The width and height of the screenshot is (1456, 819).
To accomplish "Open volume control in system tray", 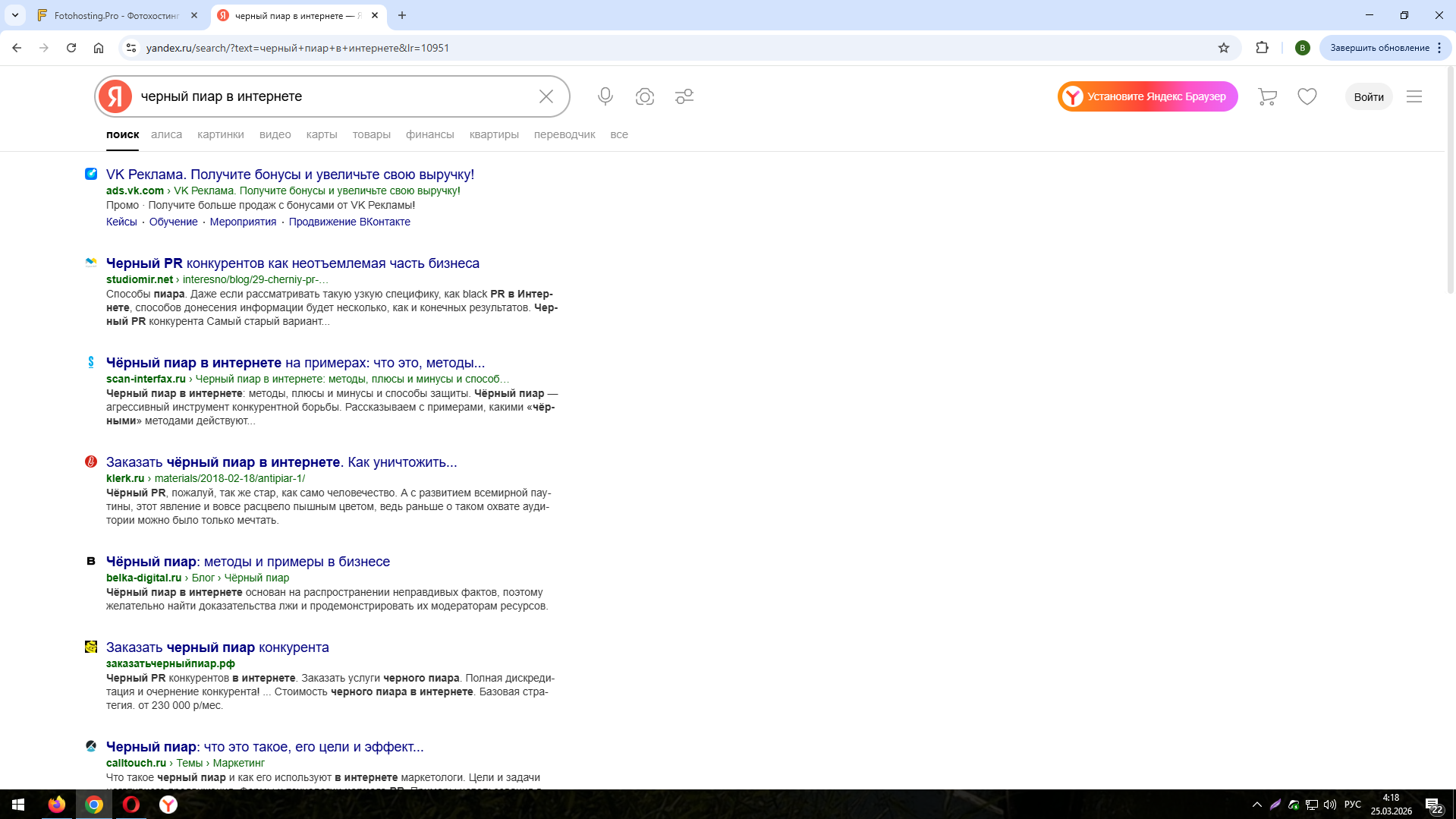I will coord(1330,805).
